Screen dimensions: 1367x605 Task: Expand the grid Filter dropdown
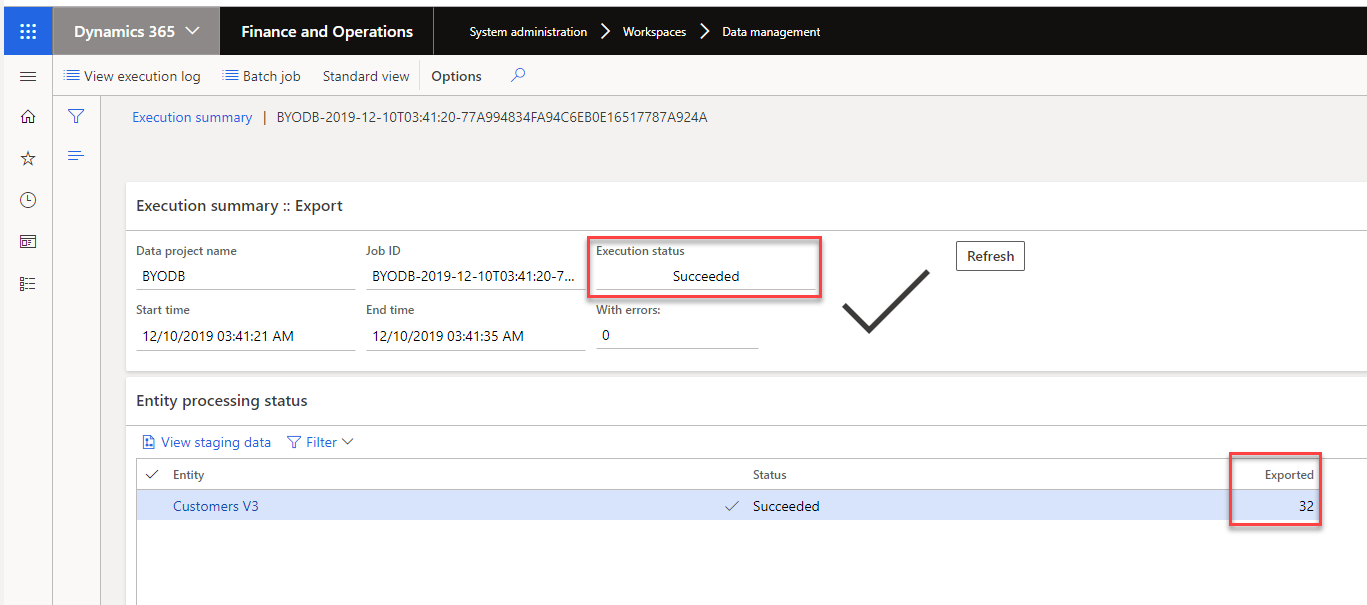[320, 442]
